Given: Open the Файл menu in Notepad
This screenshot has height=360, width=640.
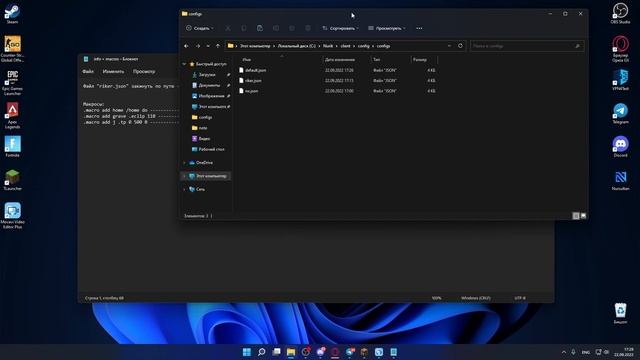Looking at the screenshot, I should tap(88, 71).
